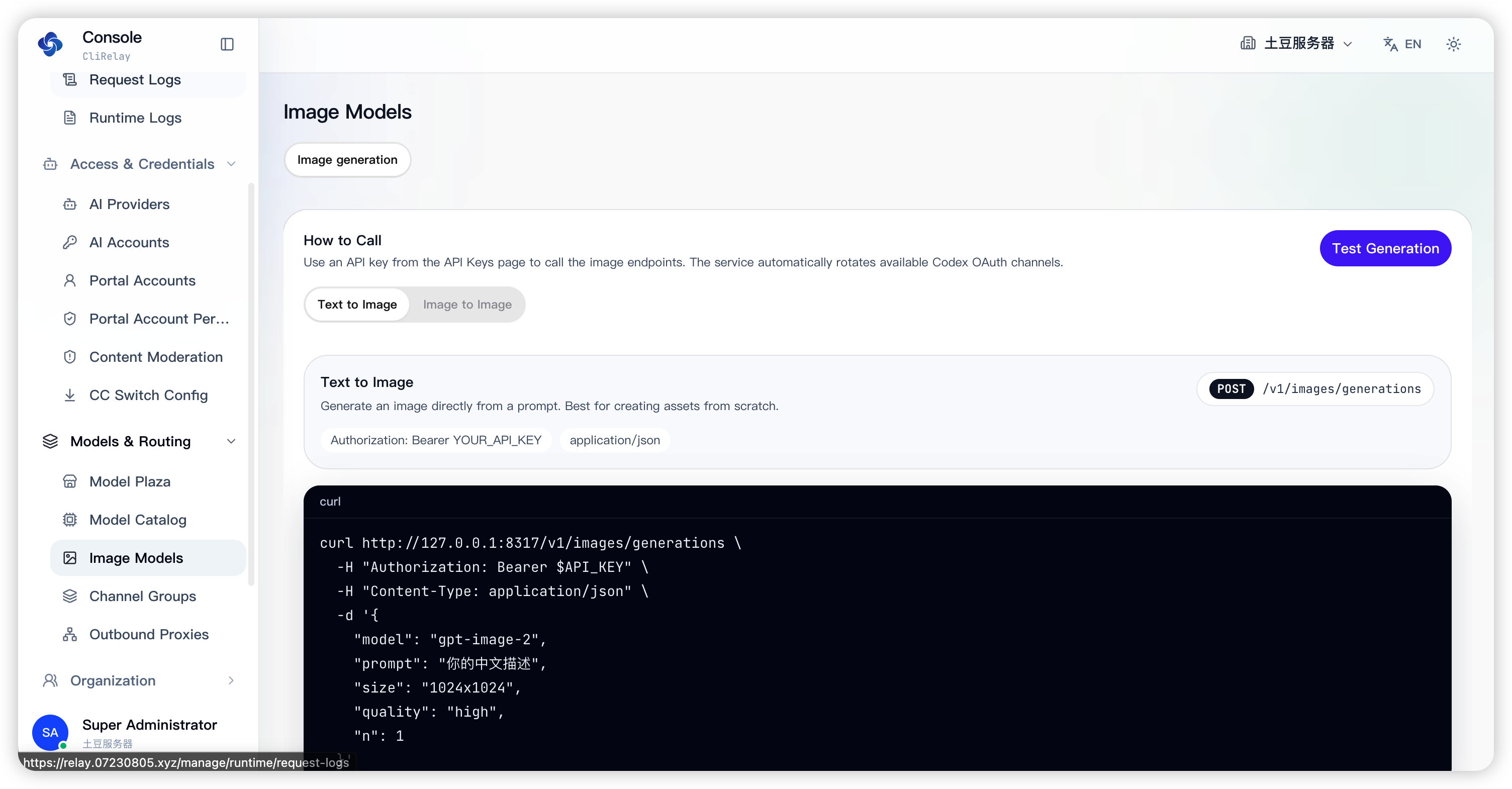
Task: Collapse the Models & Routing section chevron
Action: point(231,441)
